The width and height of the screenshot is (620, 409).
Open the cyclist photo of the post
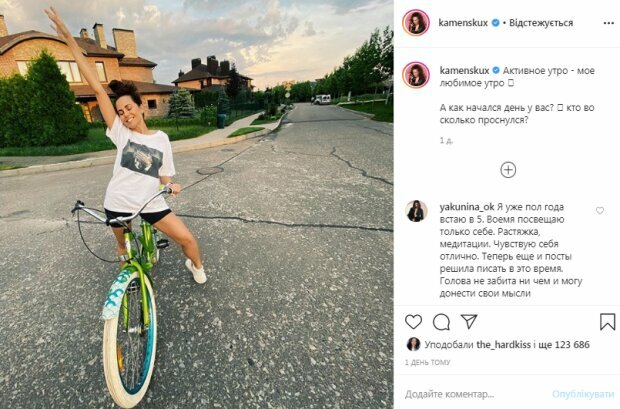(197, 204)
